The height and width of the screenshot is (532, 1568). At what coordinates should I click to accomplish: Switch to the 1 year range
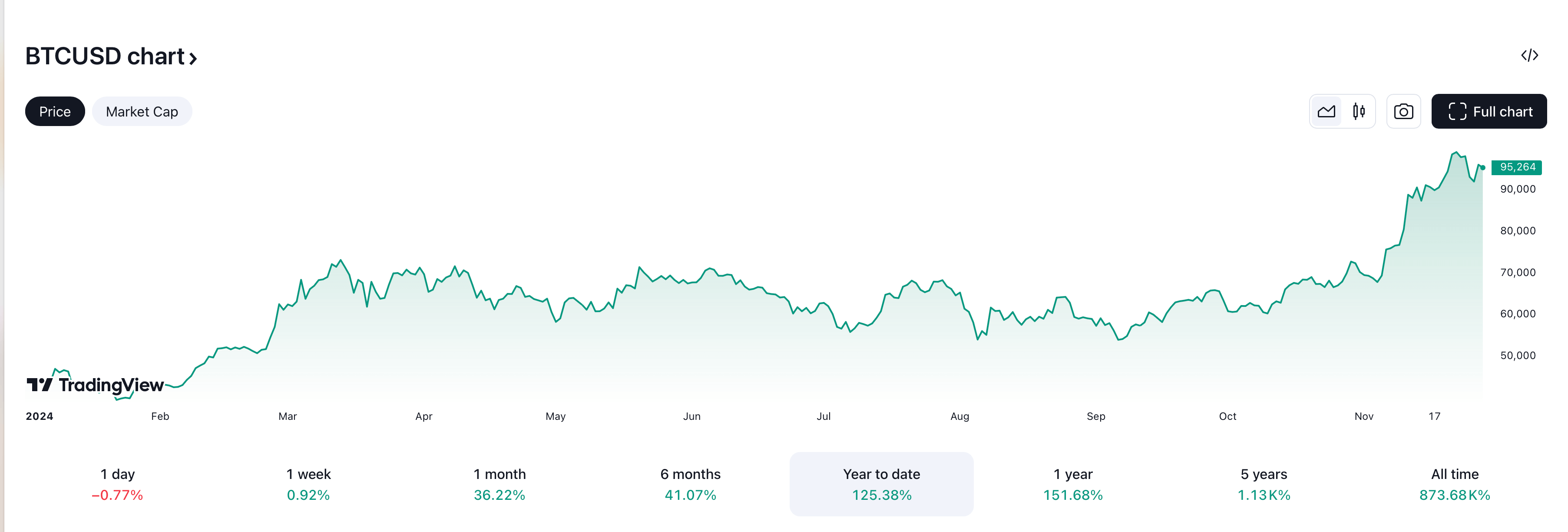[x=1072, y=485]
